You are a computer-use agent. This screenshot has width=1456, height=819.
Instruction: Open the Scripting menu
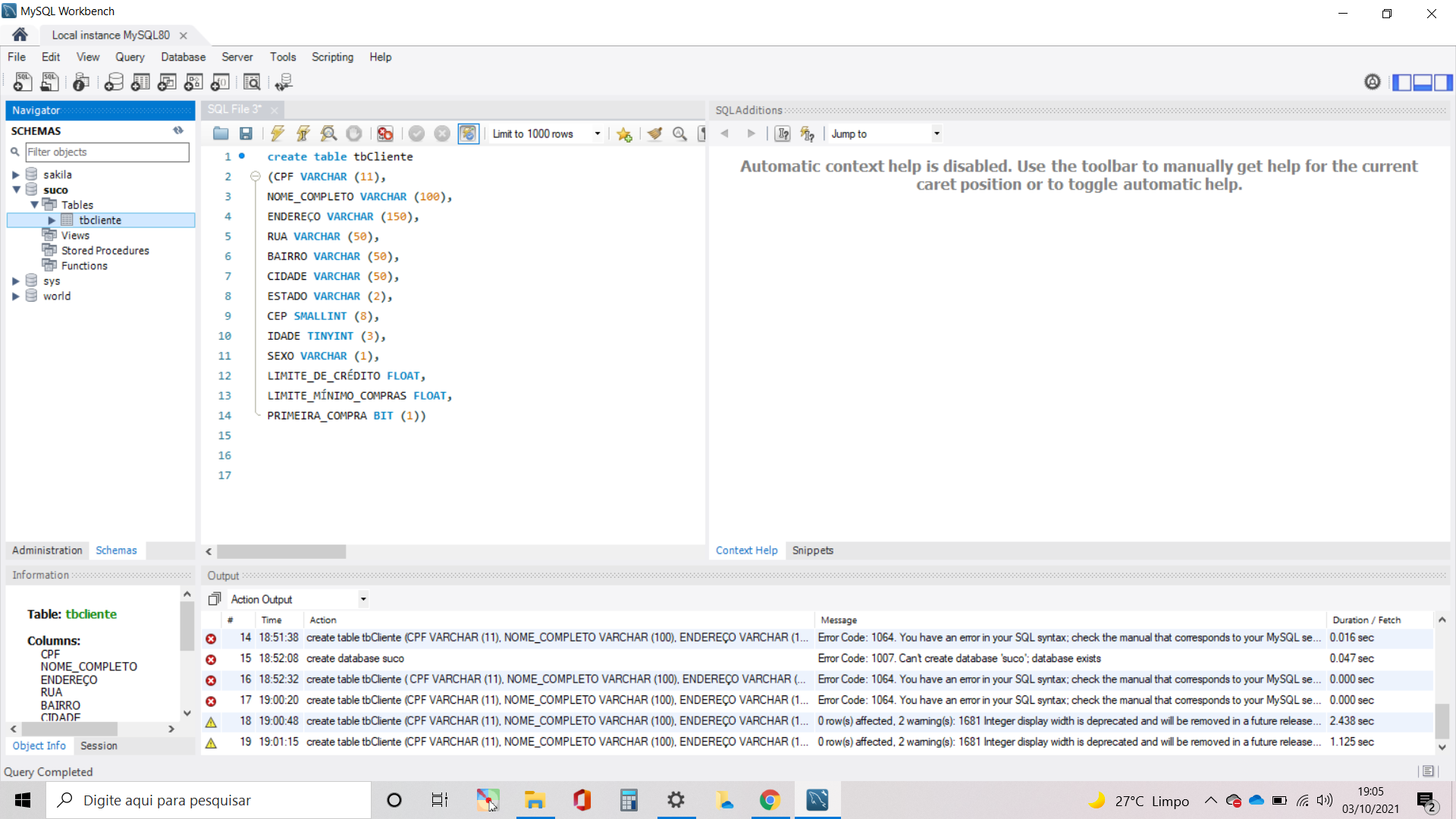[x=332, y=57]
